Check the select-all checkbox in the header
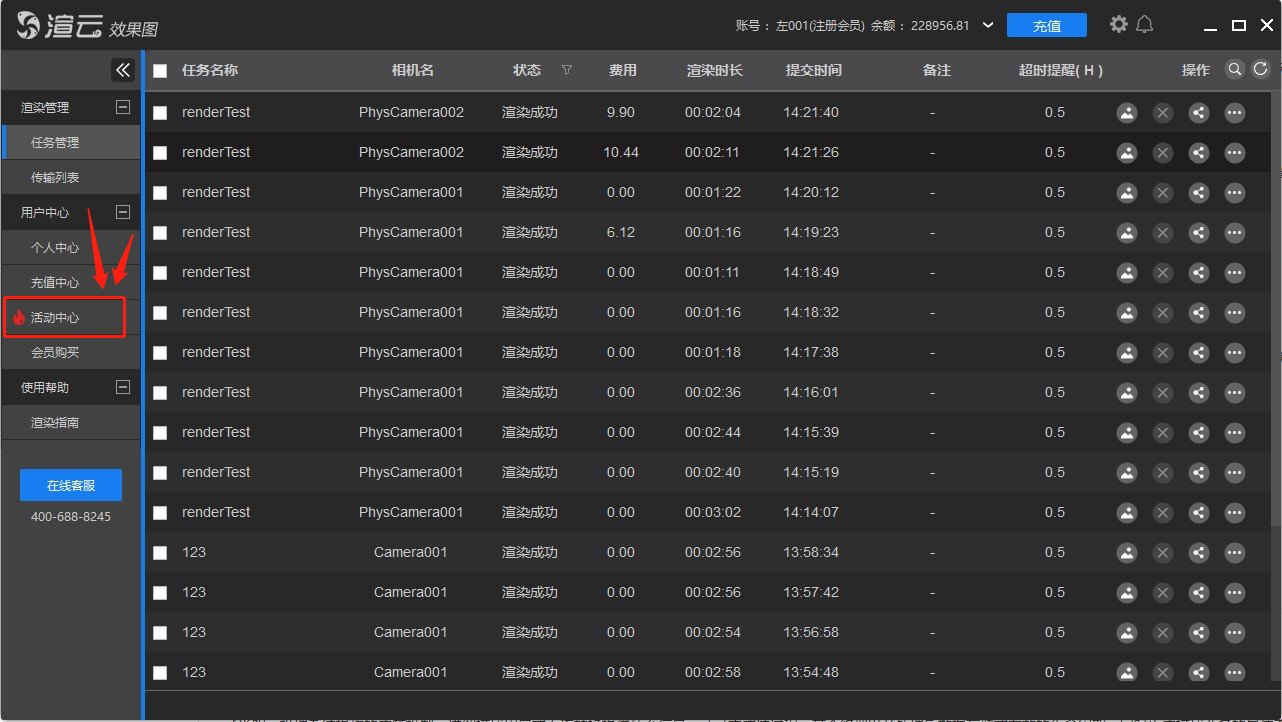This screenshot has width=1282, height=722. [160, 71]
